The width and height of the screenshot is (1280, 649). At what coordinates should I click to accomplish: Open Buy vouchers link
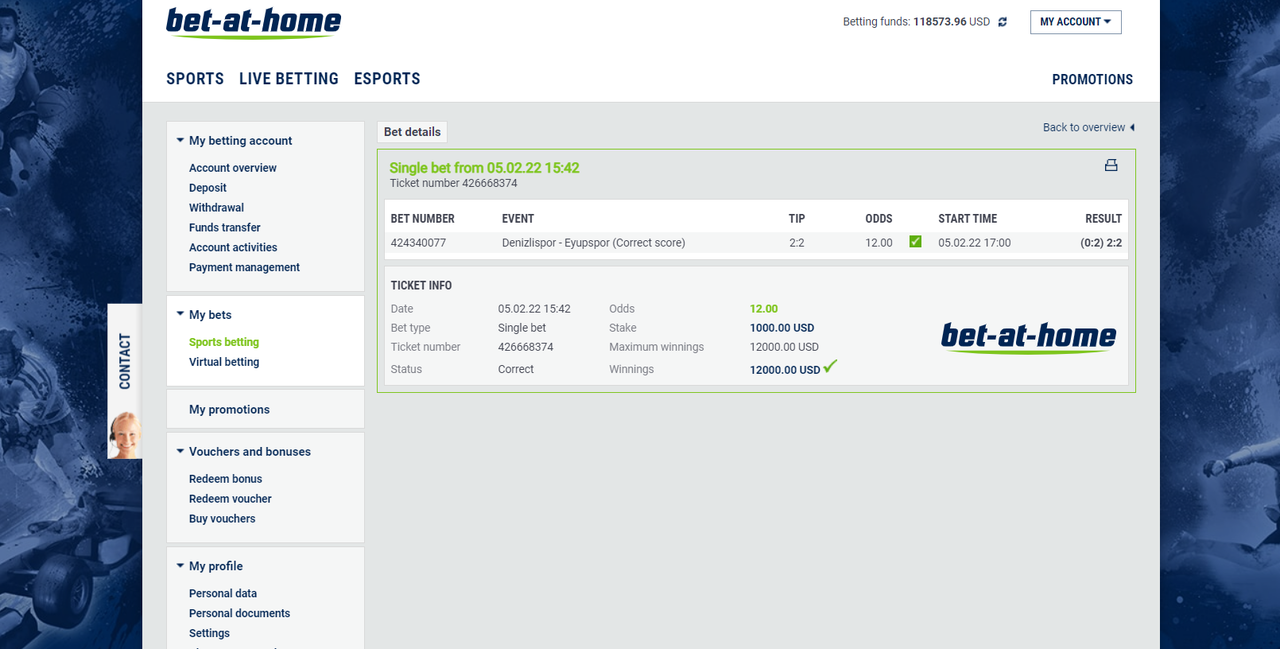pyautogui.click(x=222, y=519)
